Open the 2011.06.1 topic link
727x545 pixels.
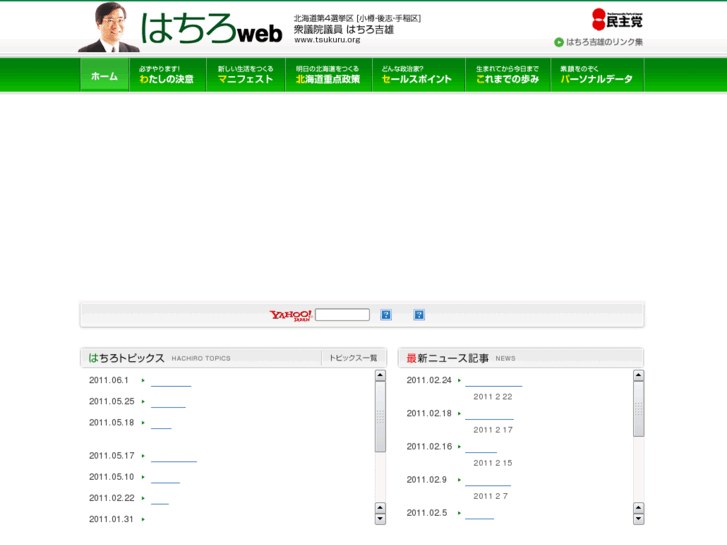click(x=171, y=381)
